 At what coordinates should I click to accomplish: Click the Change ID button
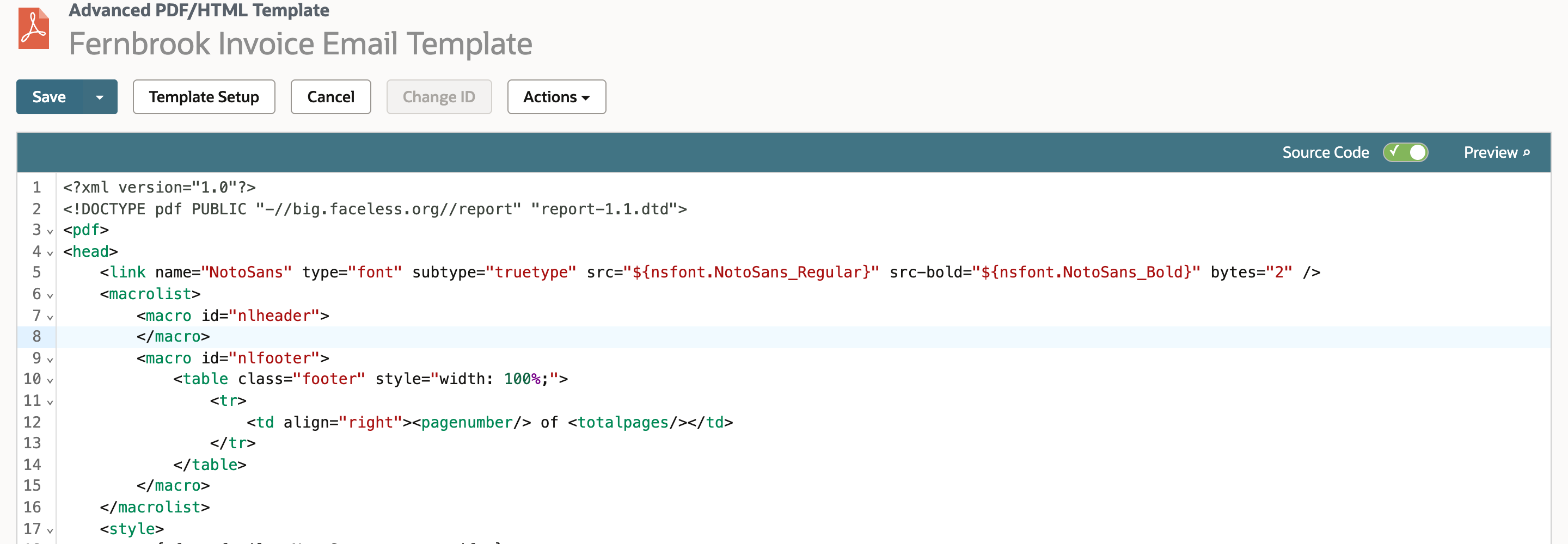439,97
